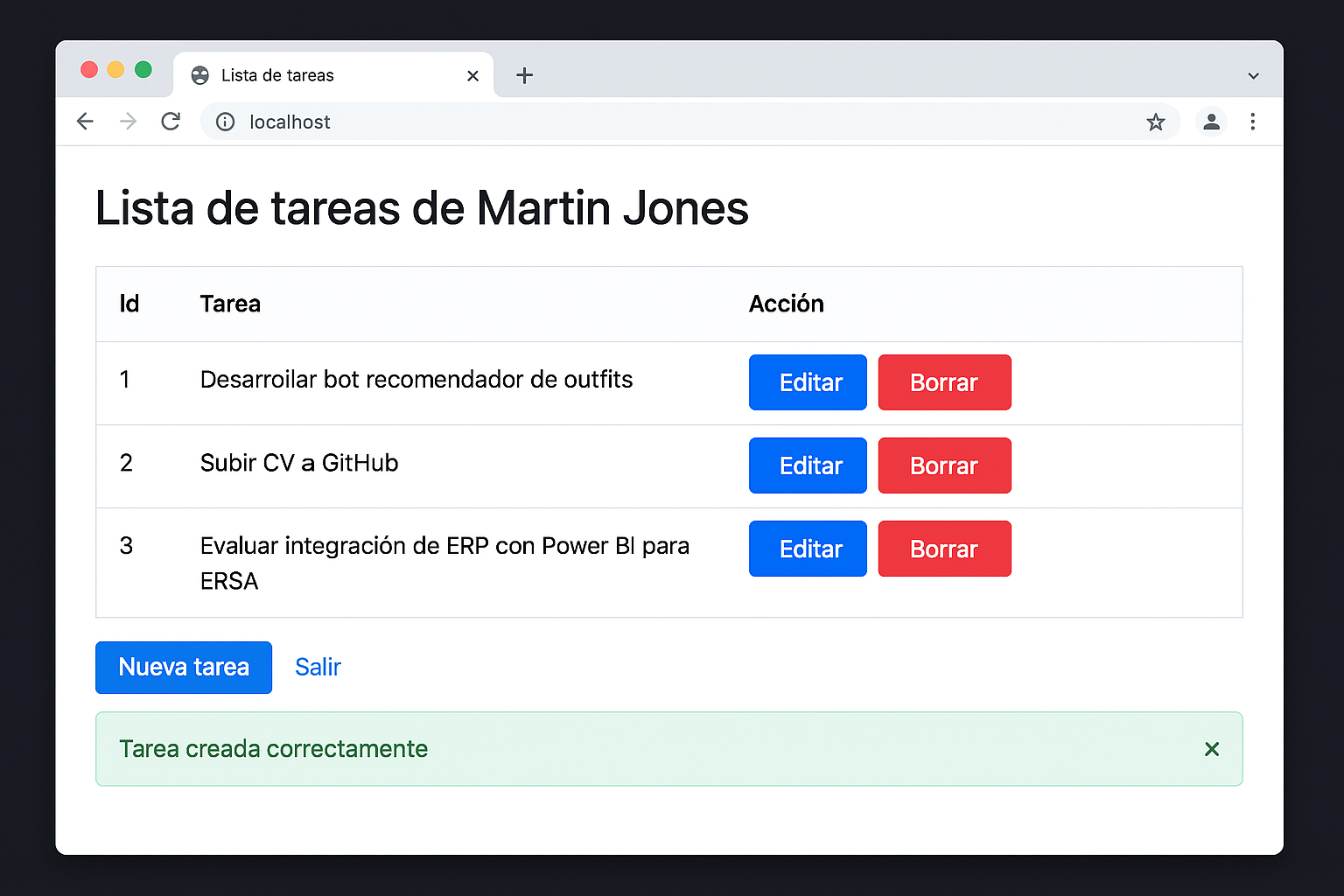Maximize the window with the green button
Screen dimensions: 1344x896
pyautogui.click(x=143, y=70)
